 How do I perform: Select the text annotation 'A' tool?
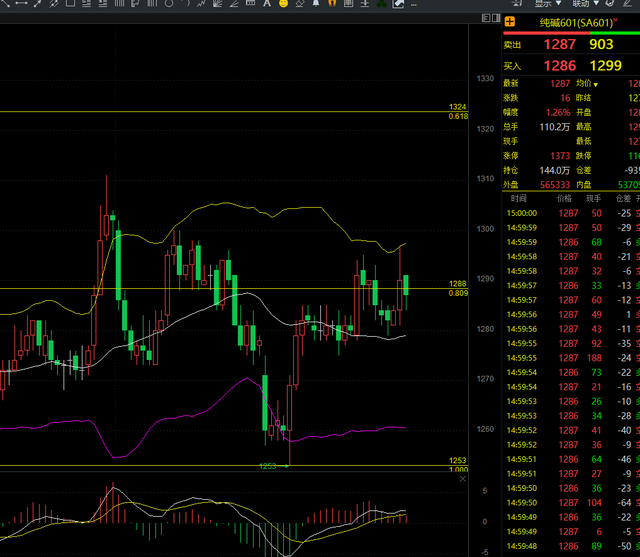[267, 3]
